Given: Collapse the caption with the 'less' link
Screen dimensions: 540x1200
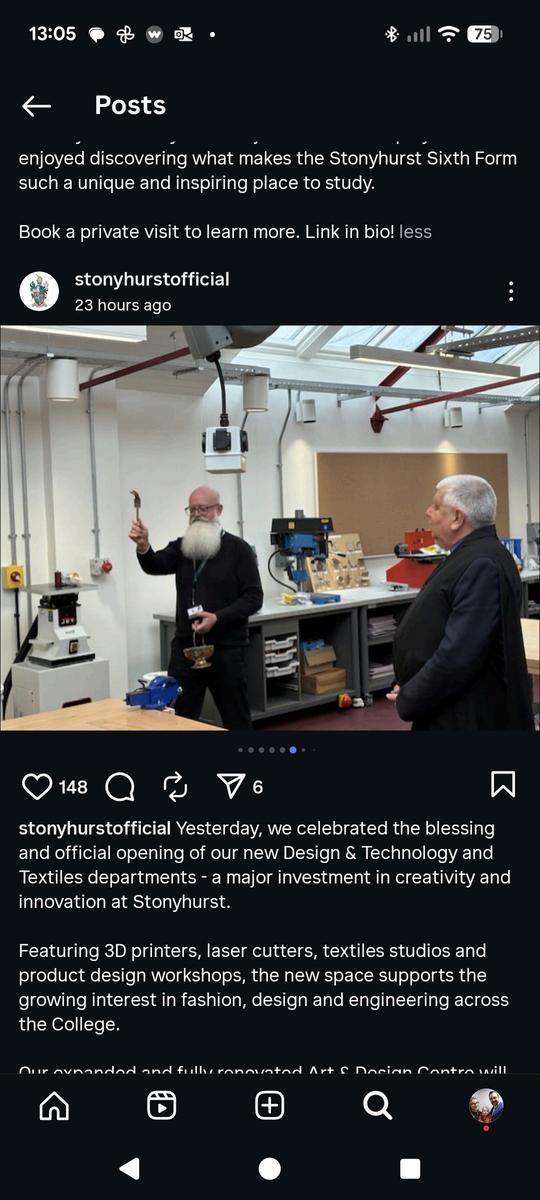Looking at the screenshot, I should point(415,231).
